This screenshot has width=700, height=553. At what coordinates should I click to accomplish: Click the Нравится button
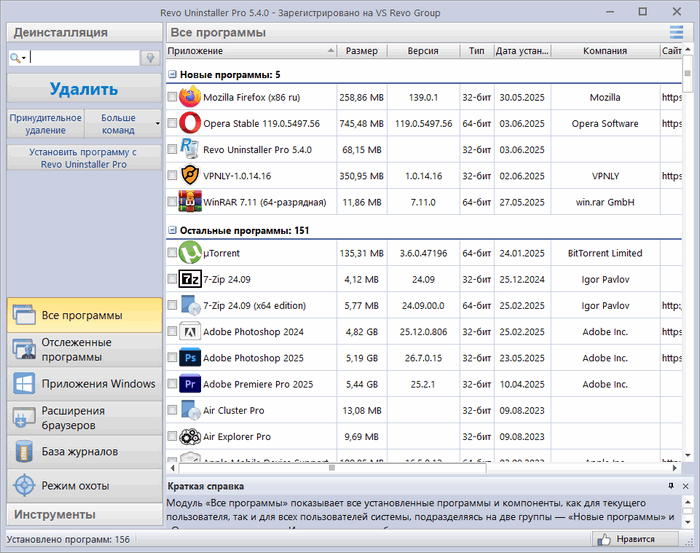[x=635, y=539]
